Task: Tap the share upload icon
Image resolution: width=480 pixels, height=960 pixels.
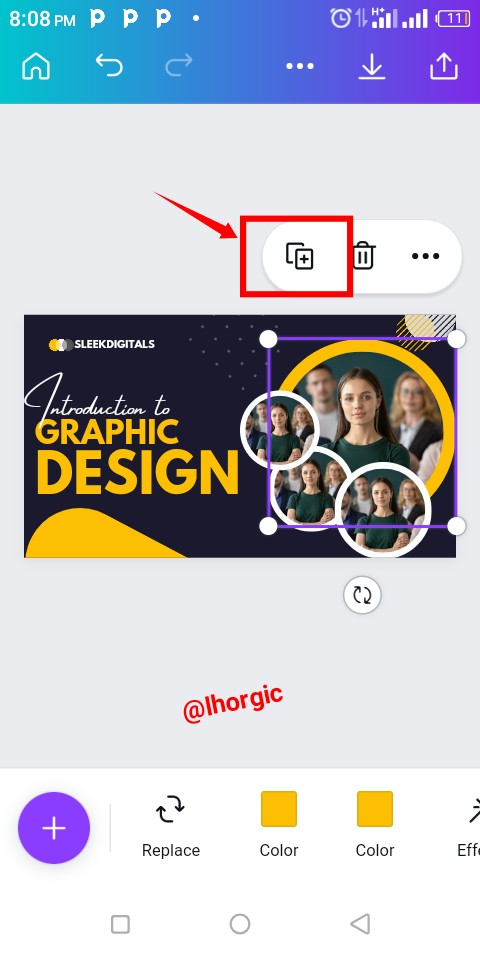Action: coord(444,66)
